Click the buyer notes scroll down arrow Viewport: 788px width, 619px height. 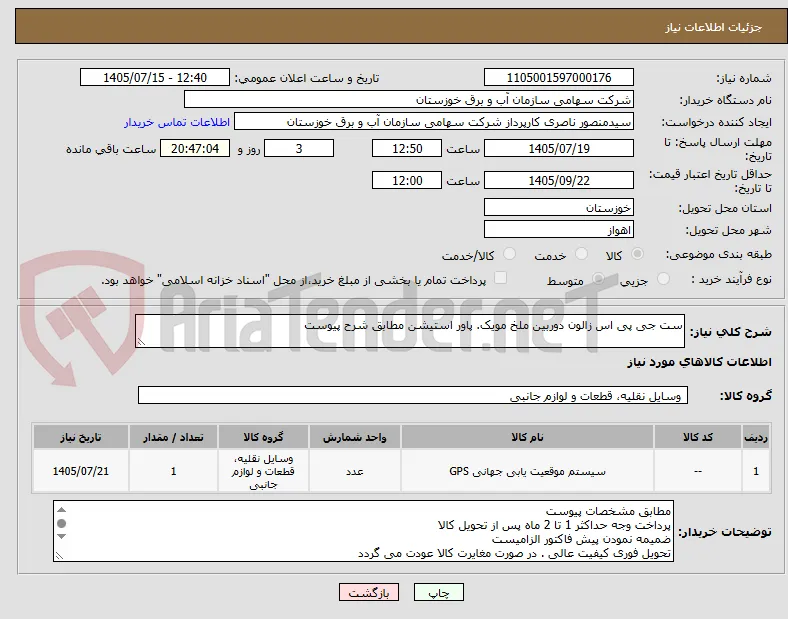[x=61, y=537]
